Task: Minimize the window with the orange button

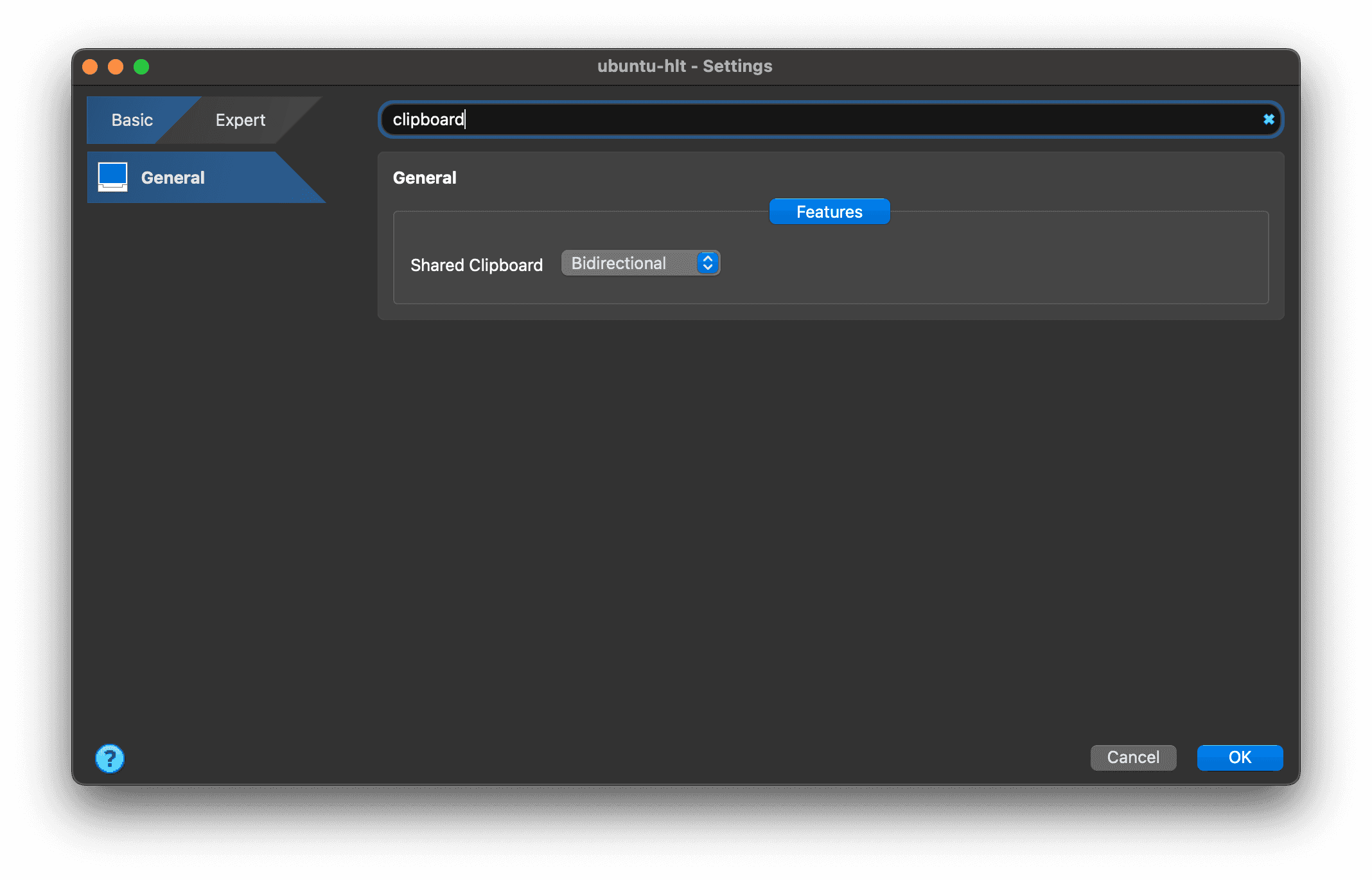Action: click(x=116, y=67)
